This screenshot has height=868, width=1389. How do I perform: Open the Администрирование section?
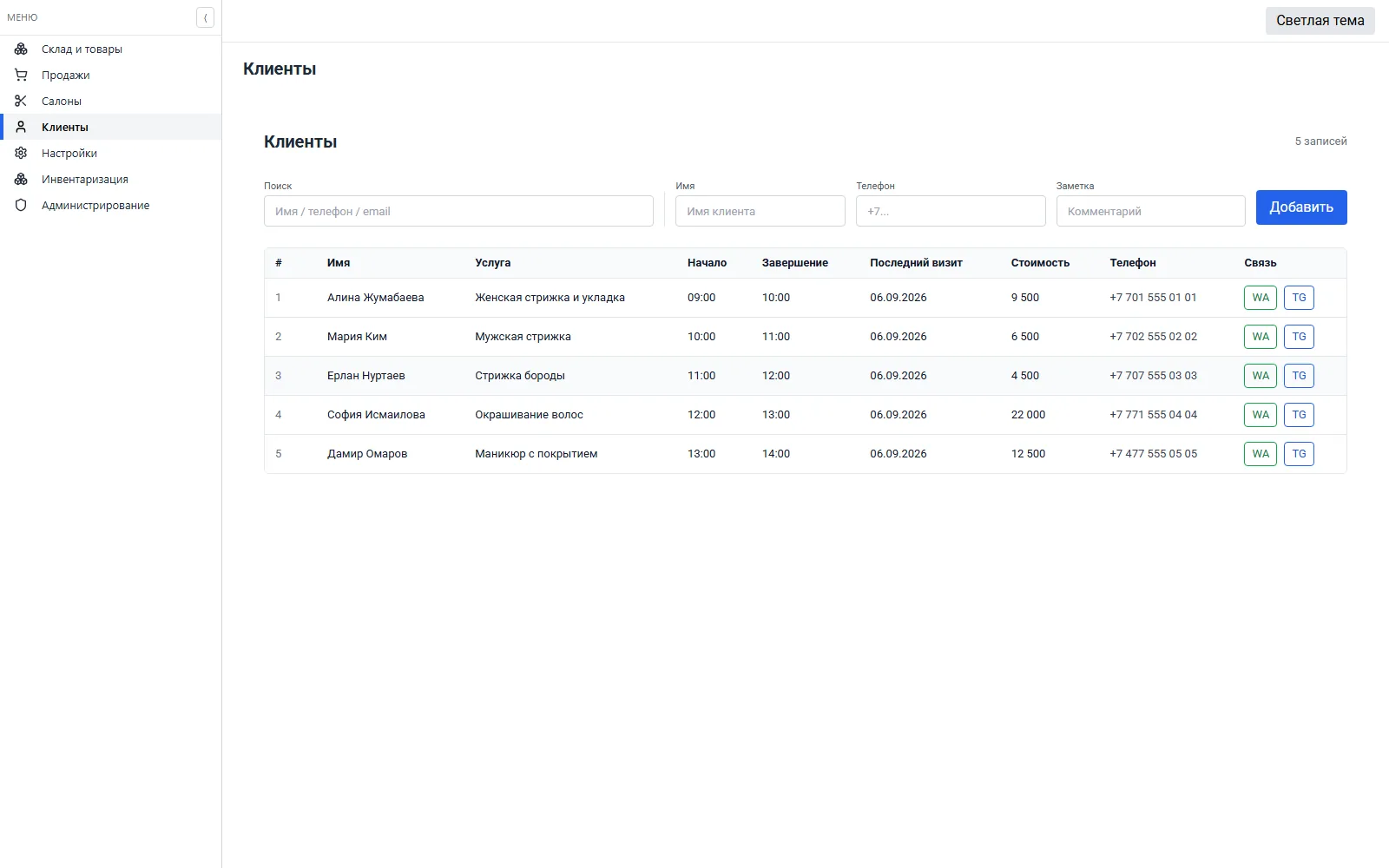[x=111, y=205]
